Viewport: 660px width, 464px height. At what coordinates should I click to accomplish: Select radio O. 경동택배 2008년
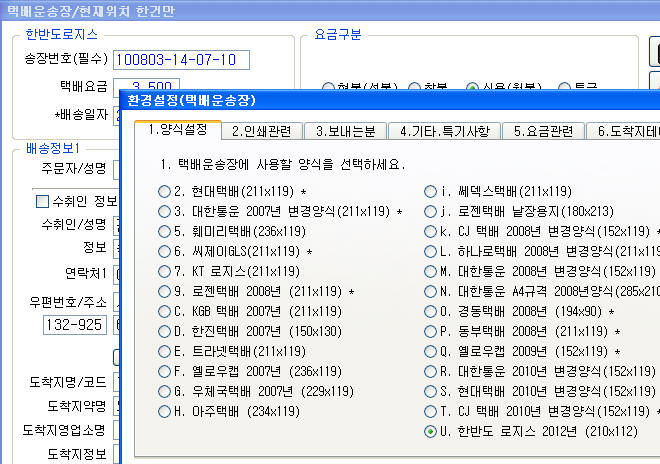tap(430, 312)
